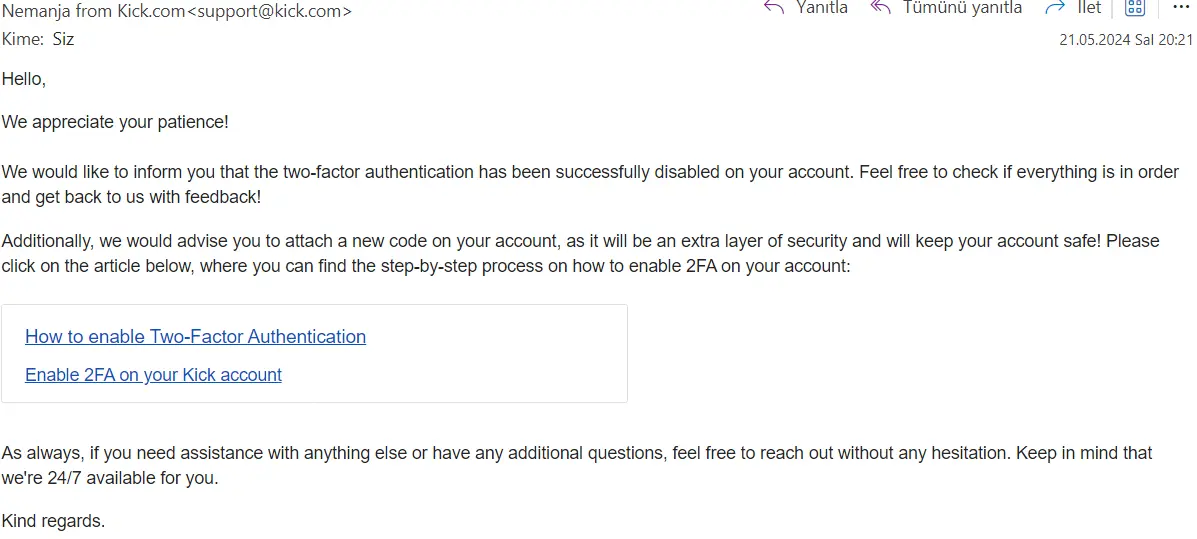1197x539 pixels.
Task: Open the apps grid icon
Action: [1135, 8]
